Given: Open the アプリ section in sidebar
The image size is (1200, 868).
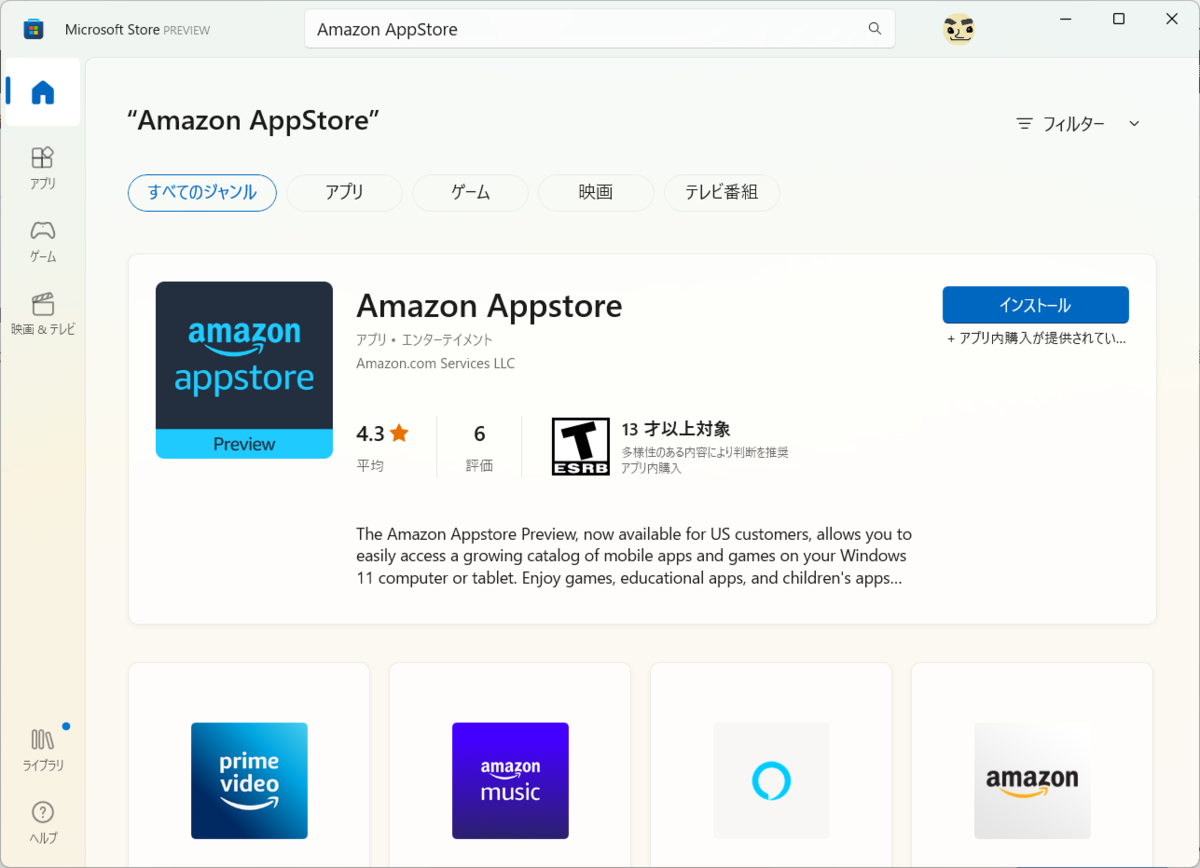Looking at the screenshot, I should pyautogui.click(x=42, y=168).
